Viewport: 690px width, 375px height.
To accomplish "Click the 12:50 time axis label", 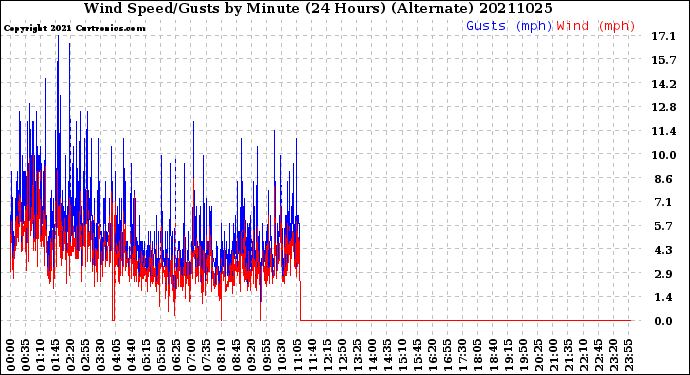I will 342,355.
